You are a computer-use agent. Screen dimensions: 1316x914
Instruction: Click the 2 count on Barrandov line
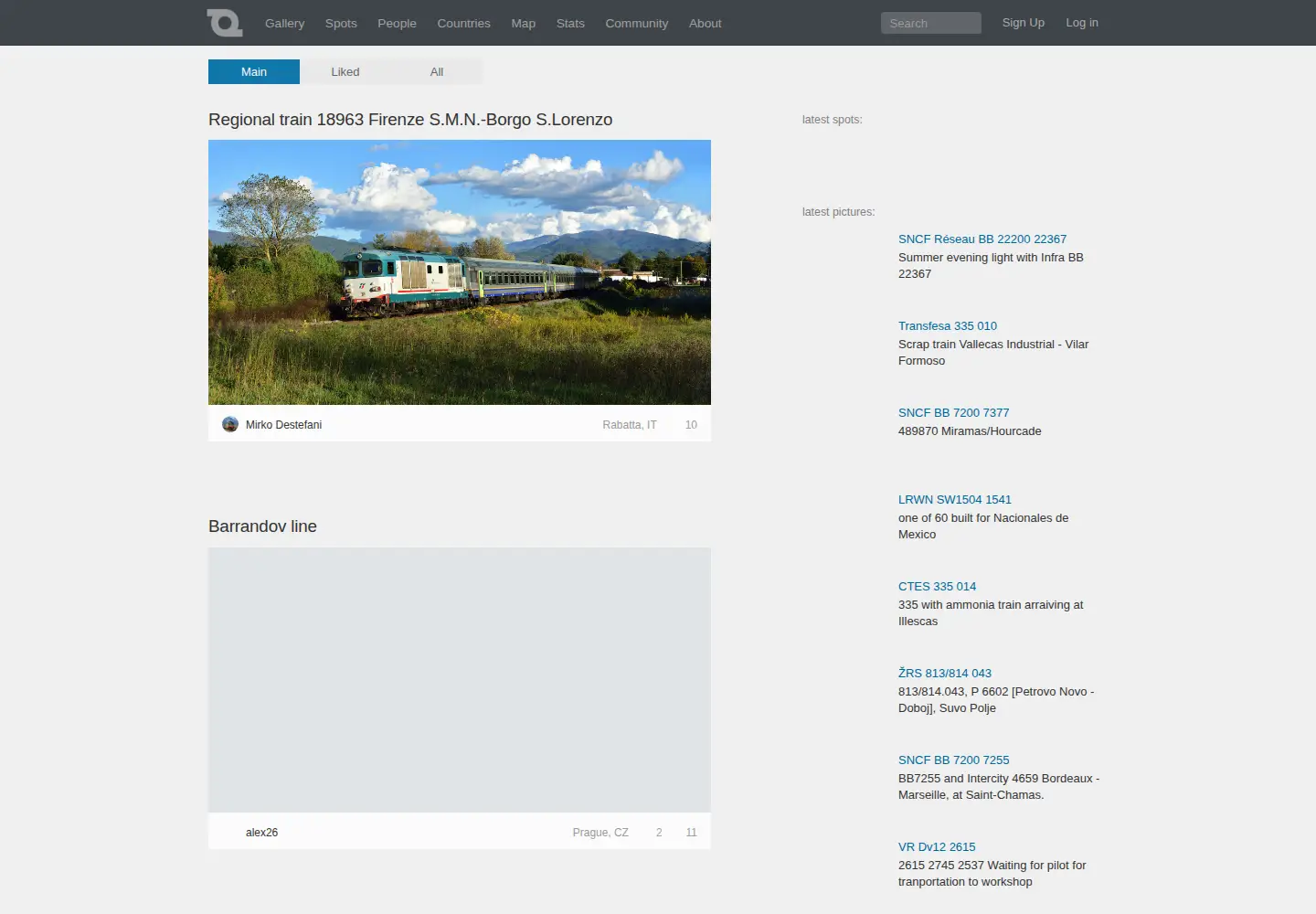[x=659, y=833]
